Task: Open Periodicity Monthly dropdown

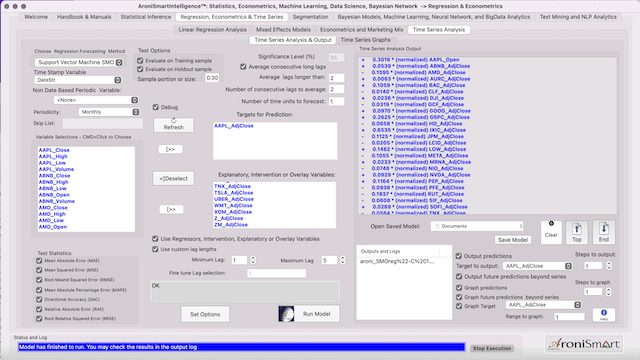Action: pos(109,112)
